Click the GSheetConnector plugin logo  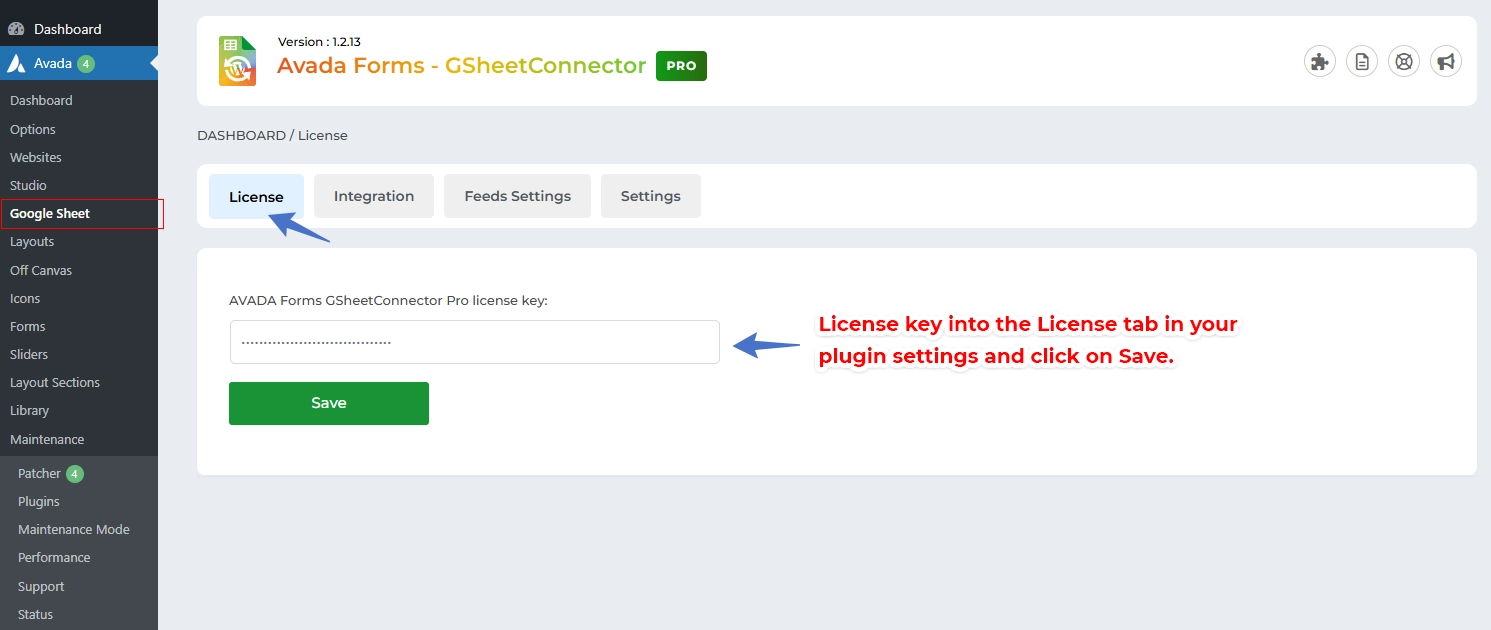click(238, 61)
